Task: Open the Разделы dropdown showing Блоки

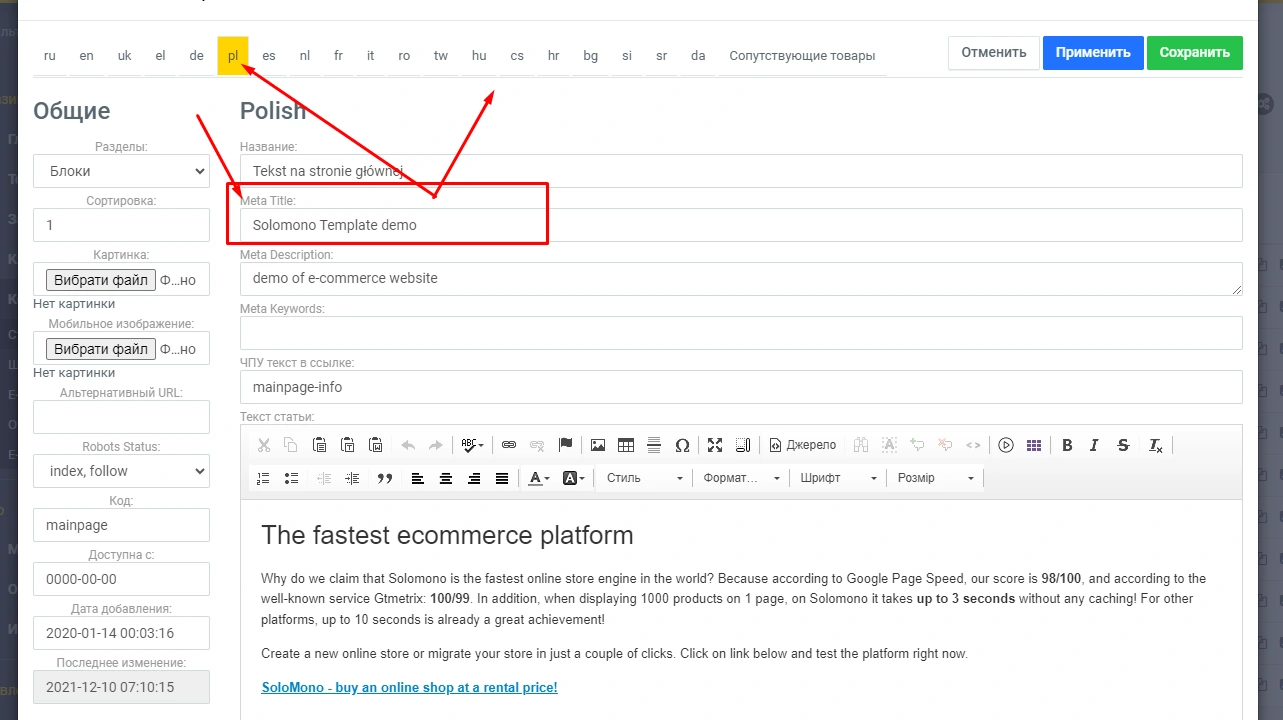Action: point(121,171)
